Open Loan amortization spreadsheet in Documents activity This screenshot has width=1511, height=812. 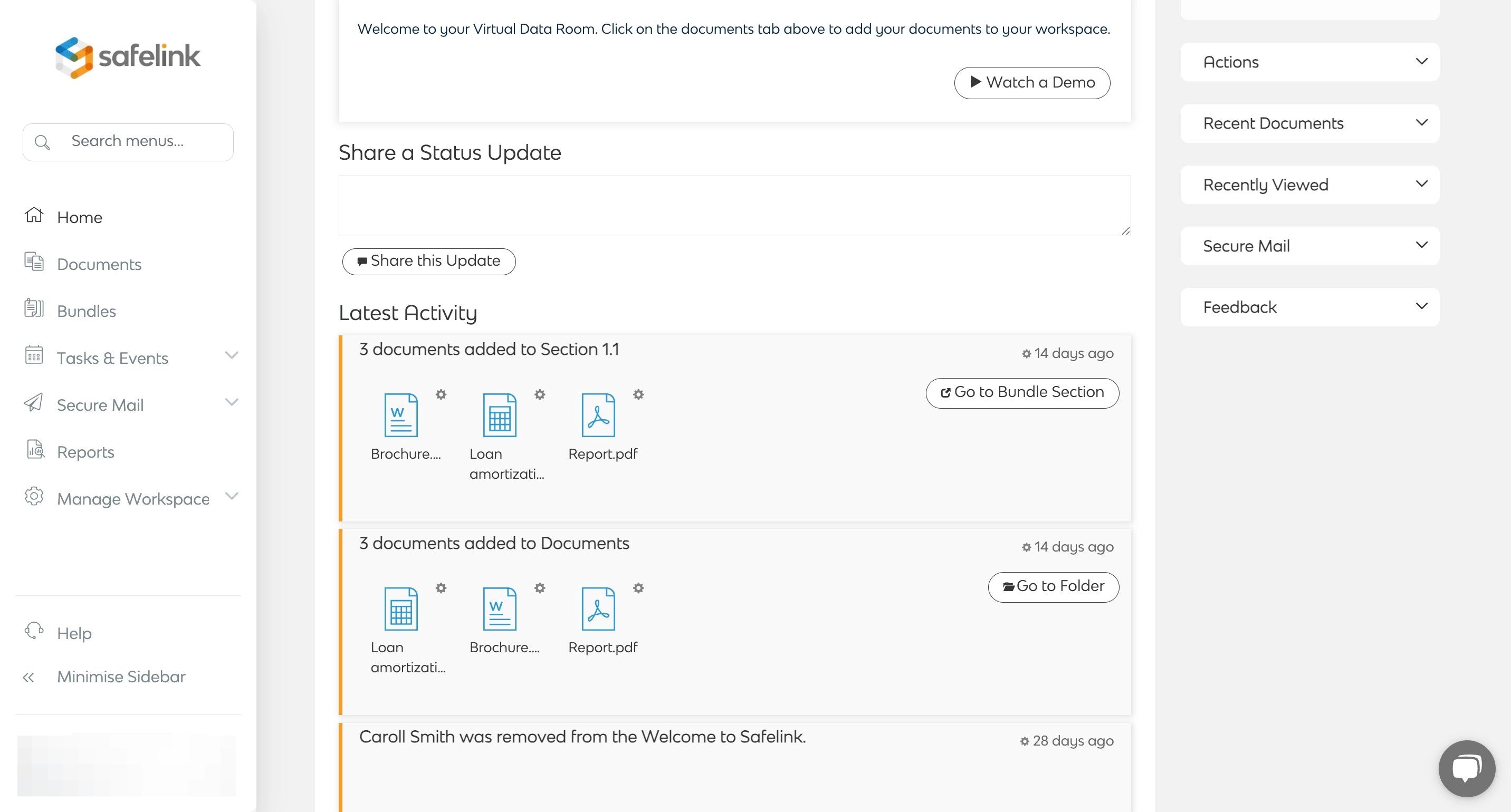tap(400, 608)
